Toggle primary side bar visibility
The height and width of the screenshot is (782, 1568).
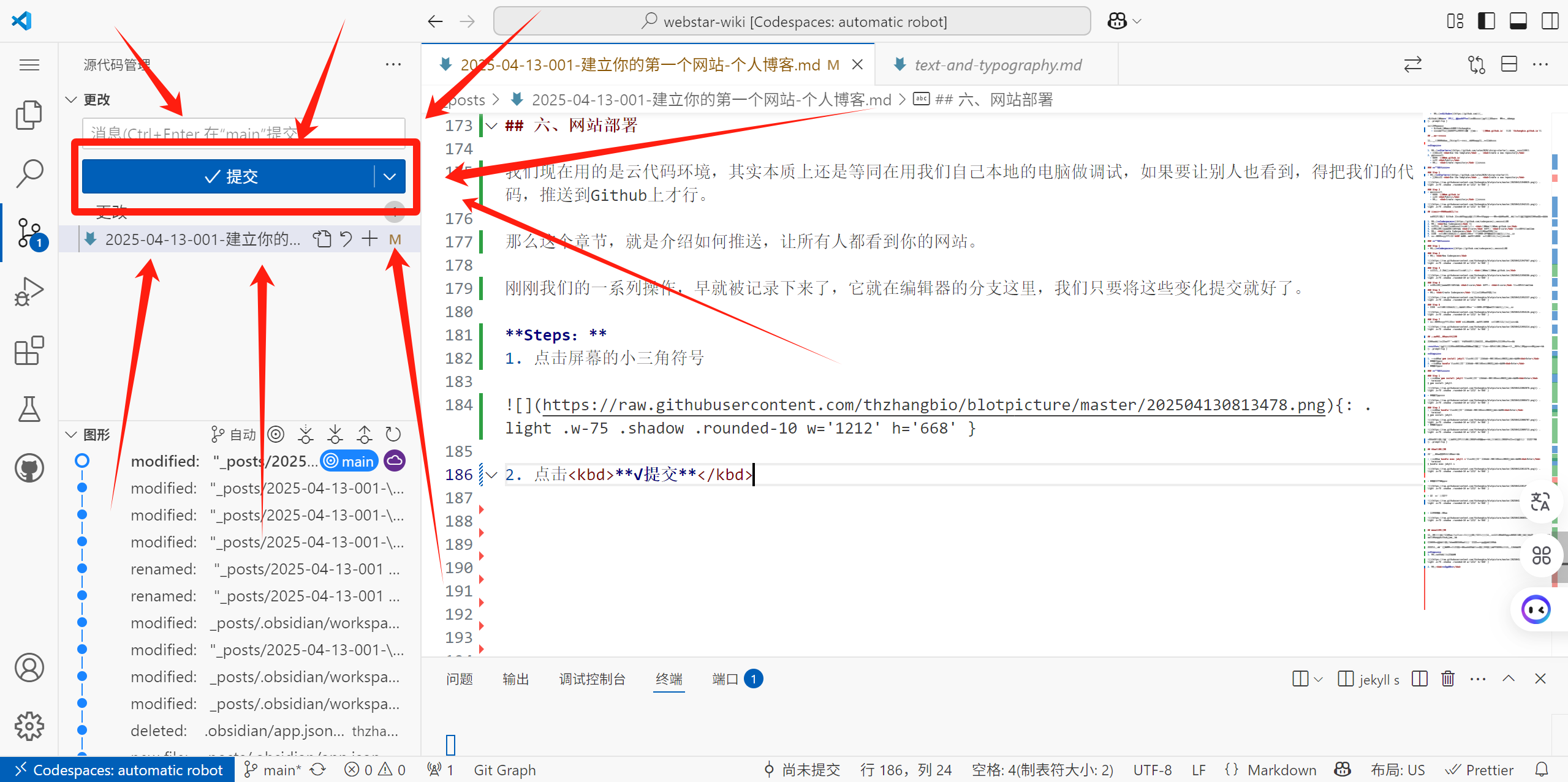point(1486,21)
